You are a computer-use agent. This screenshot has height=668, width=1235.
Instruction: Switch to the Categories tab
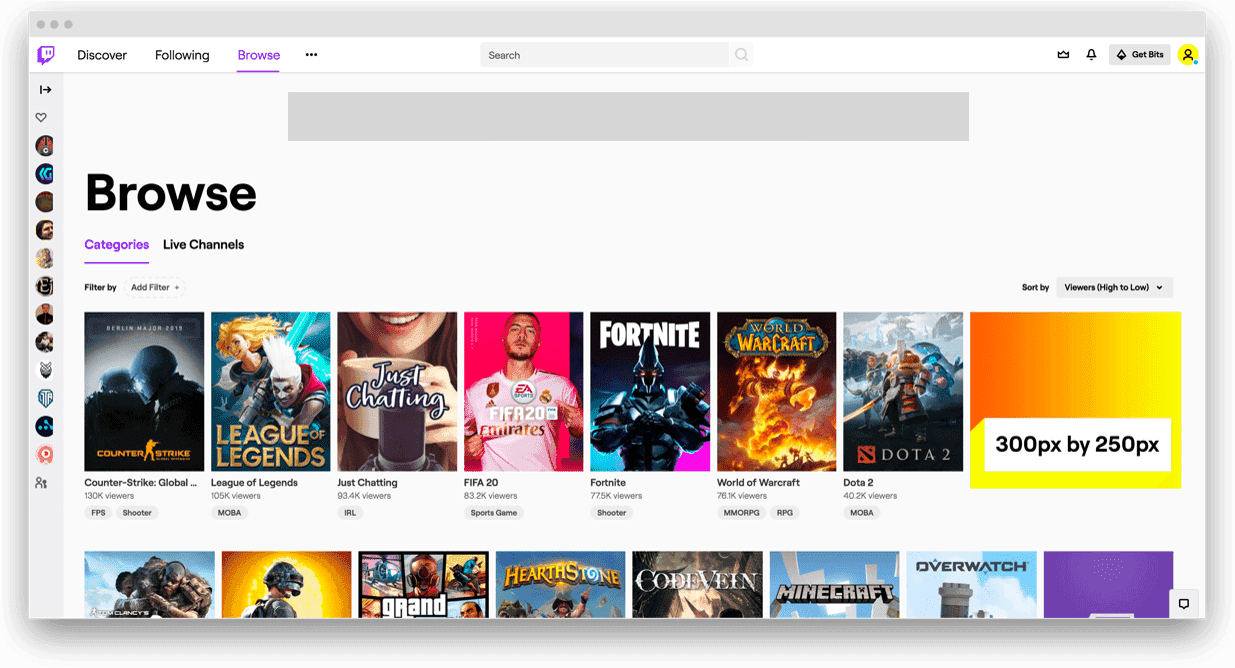117,245
